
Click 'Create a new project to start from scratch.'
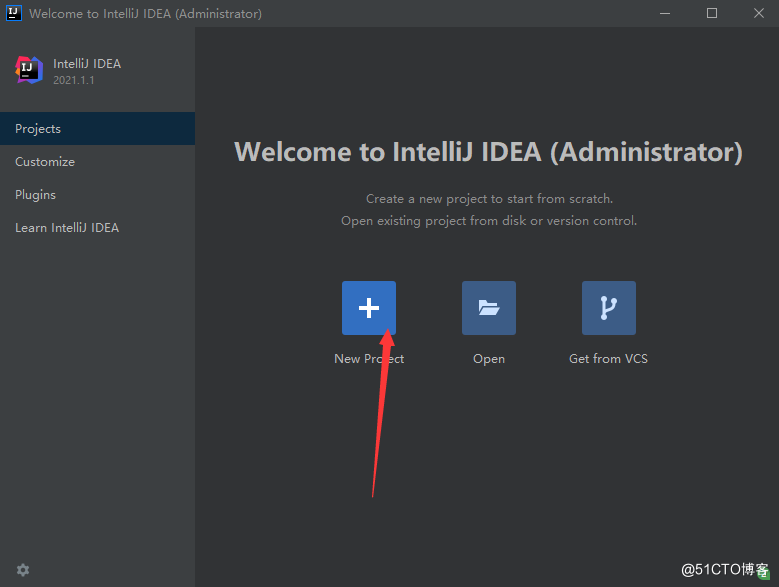489,199
